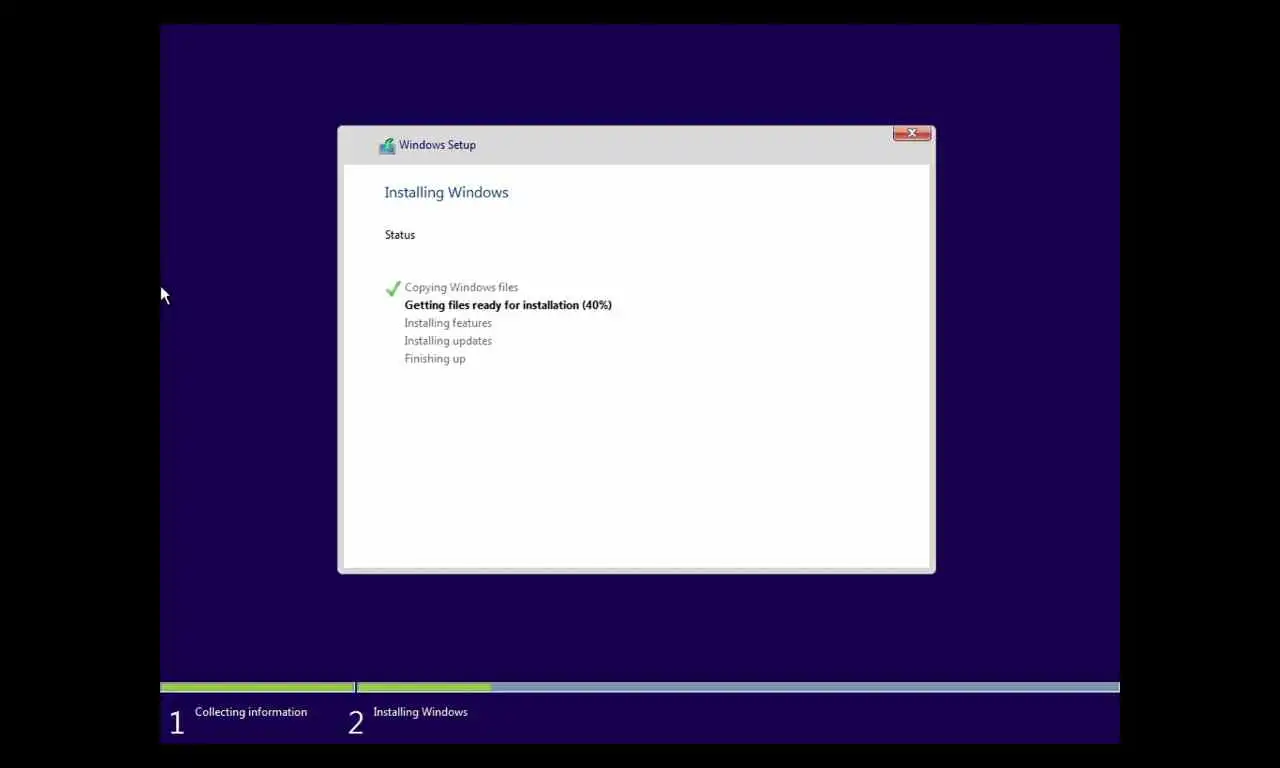This screenshot has width=1280, height=768.
Task: Click the green checkmark beside Copying Windows files
Action: click(393, 288)
